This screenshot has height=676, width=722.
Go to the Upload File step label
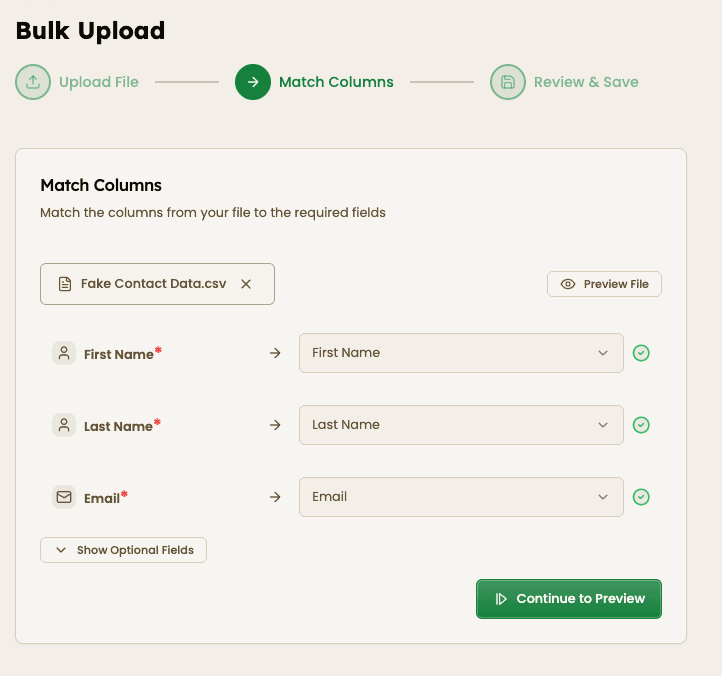99,82
